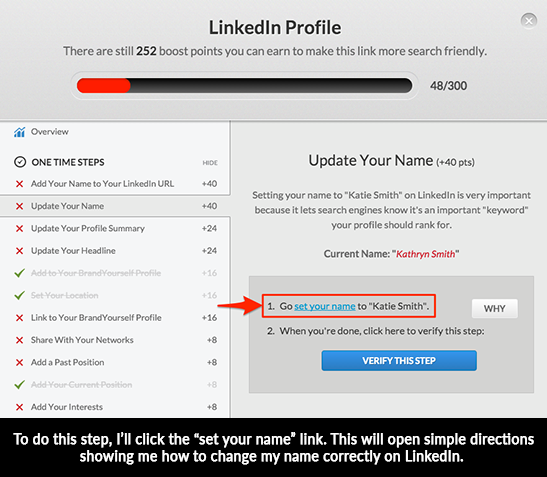Click the WHY button
Screen dimensions: 547x477
495,308
